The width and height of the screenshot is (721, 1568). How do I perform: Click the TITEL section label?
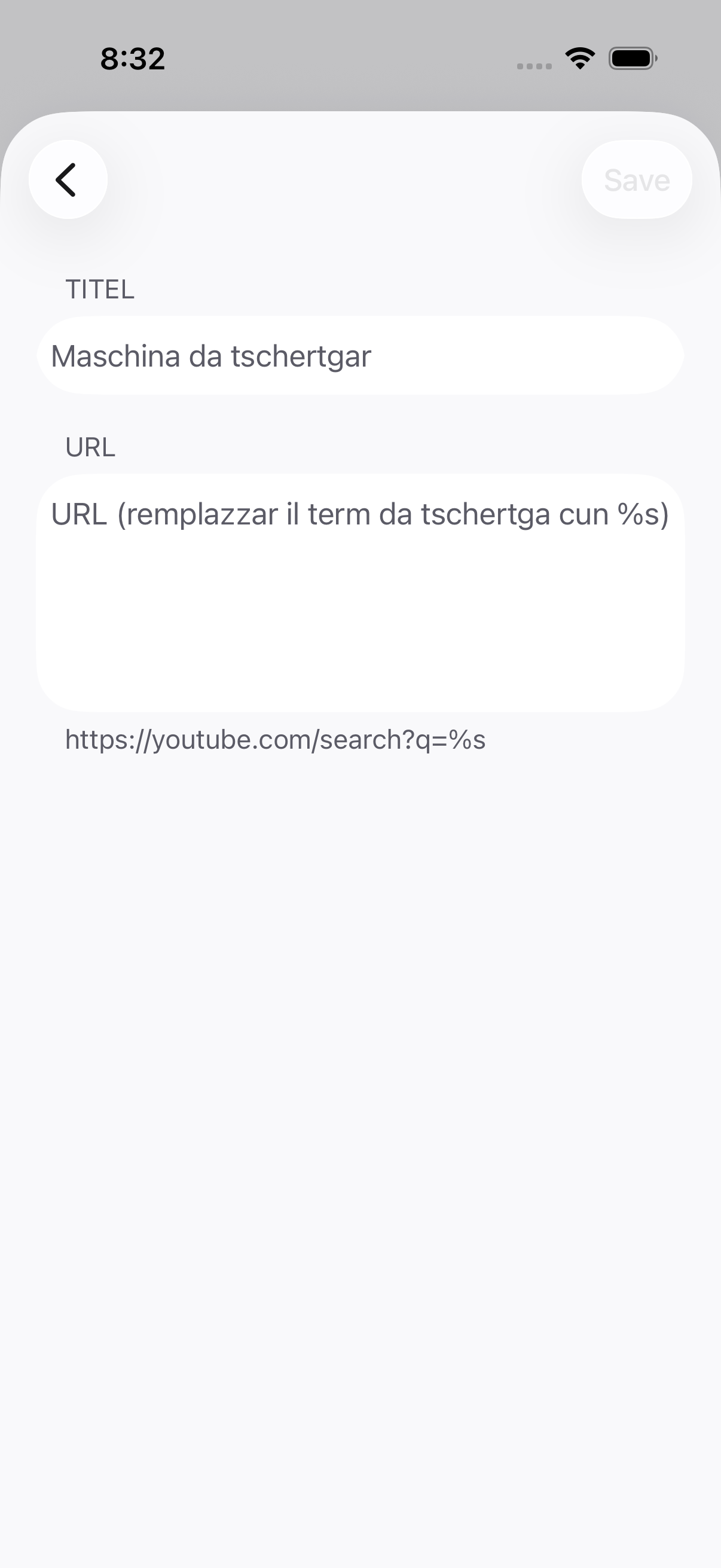(100, 289)
